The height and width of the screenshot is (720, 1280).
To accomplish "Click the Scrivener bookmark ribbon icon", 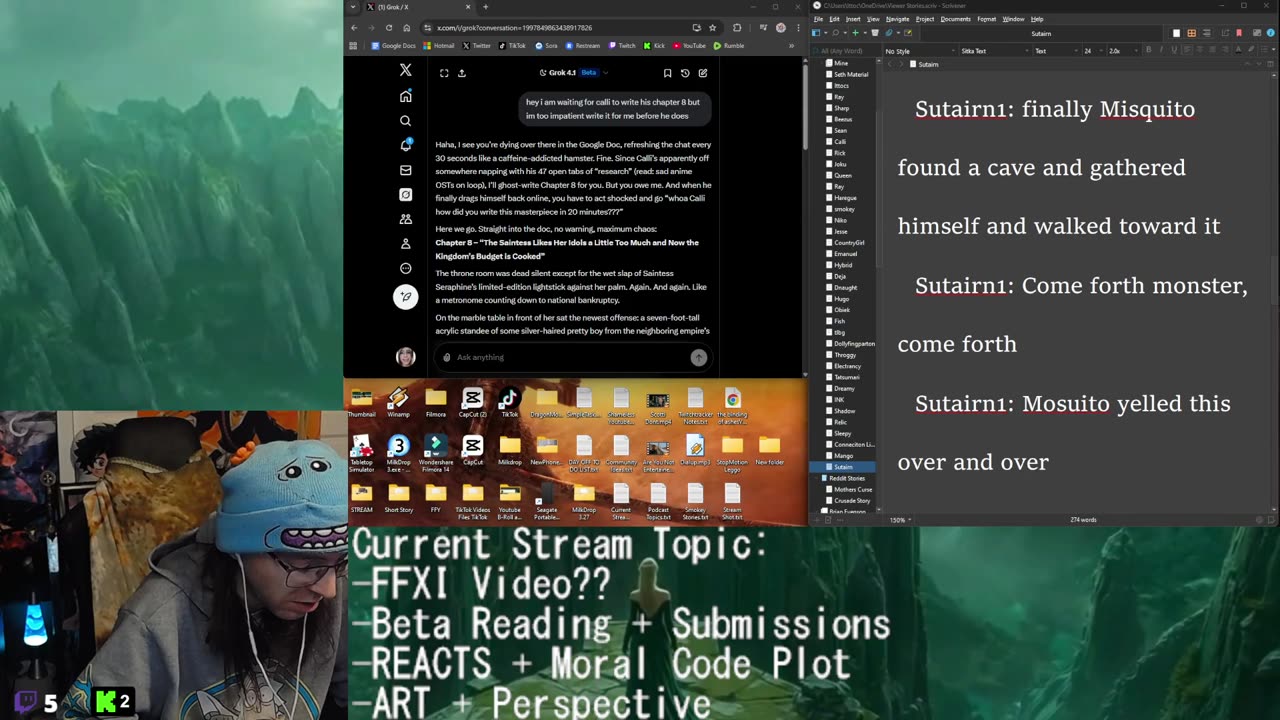I will [x=1238, y=33].
